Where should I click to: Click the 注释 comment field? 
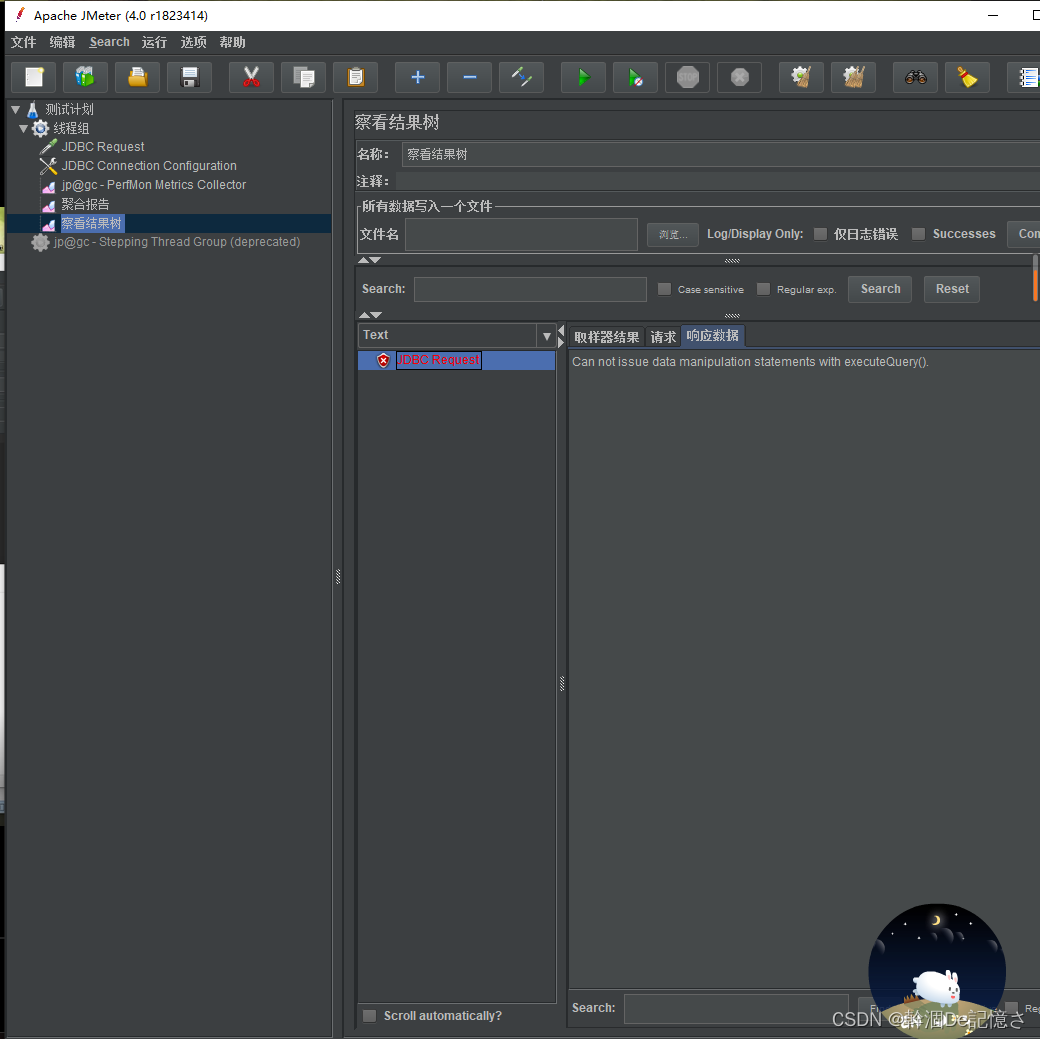click(718, 181)
